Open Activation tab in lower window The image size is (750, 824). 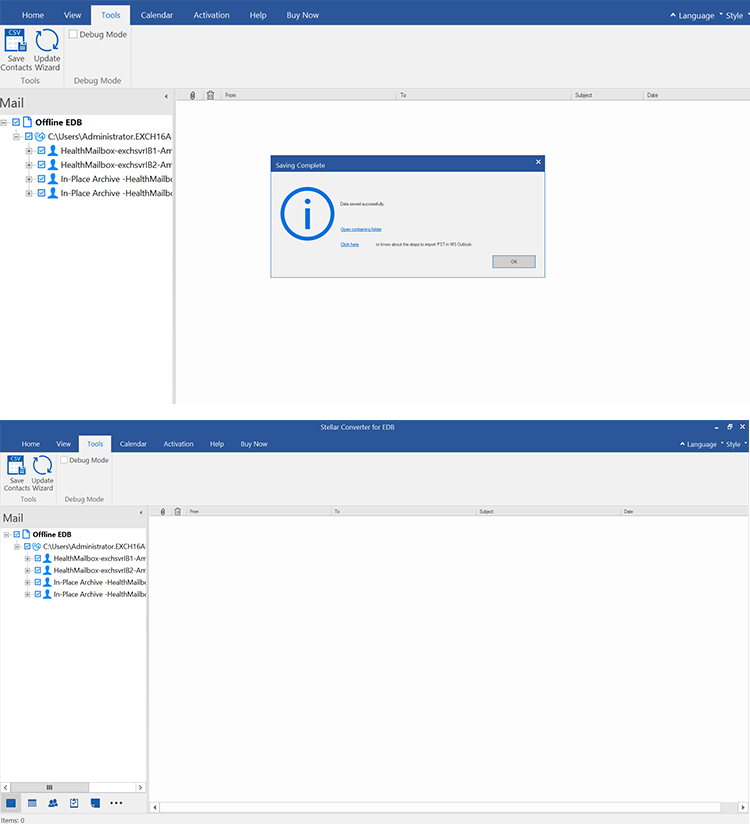coord(178,444)
